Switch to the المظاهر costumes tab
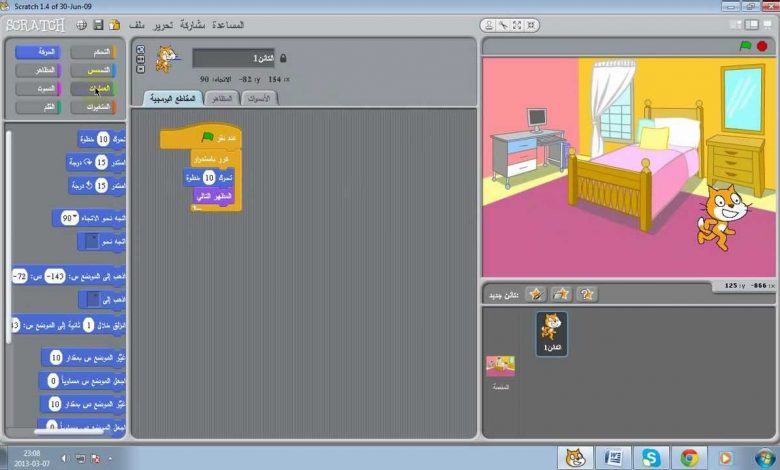The height and width of the screenshot is (470, 780). point(222,98)
